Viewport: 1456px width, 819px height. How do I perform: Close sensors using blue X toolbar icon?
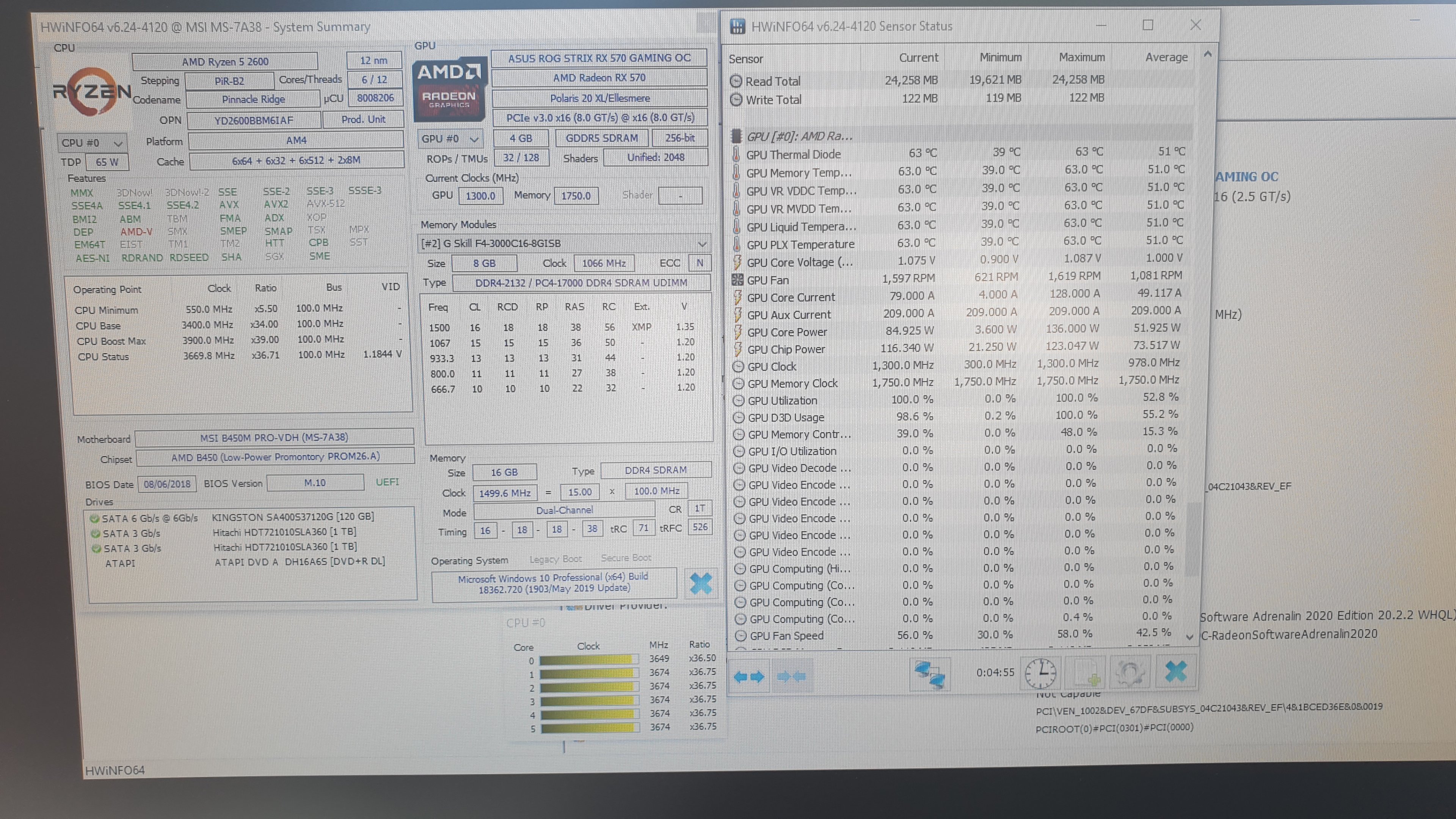point(1176,672)
